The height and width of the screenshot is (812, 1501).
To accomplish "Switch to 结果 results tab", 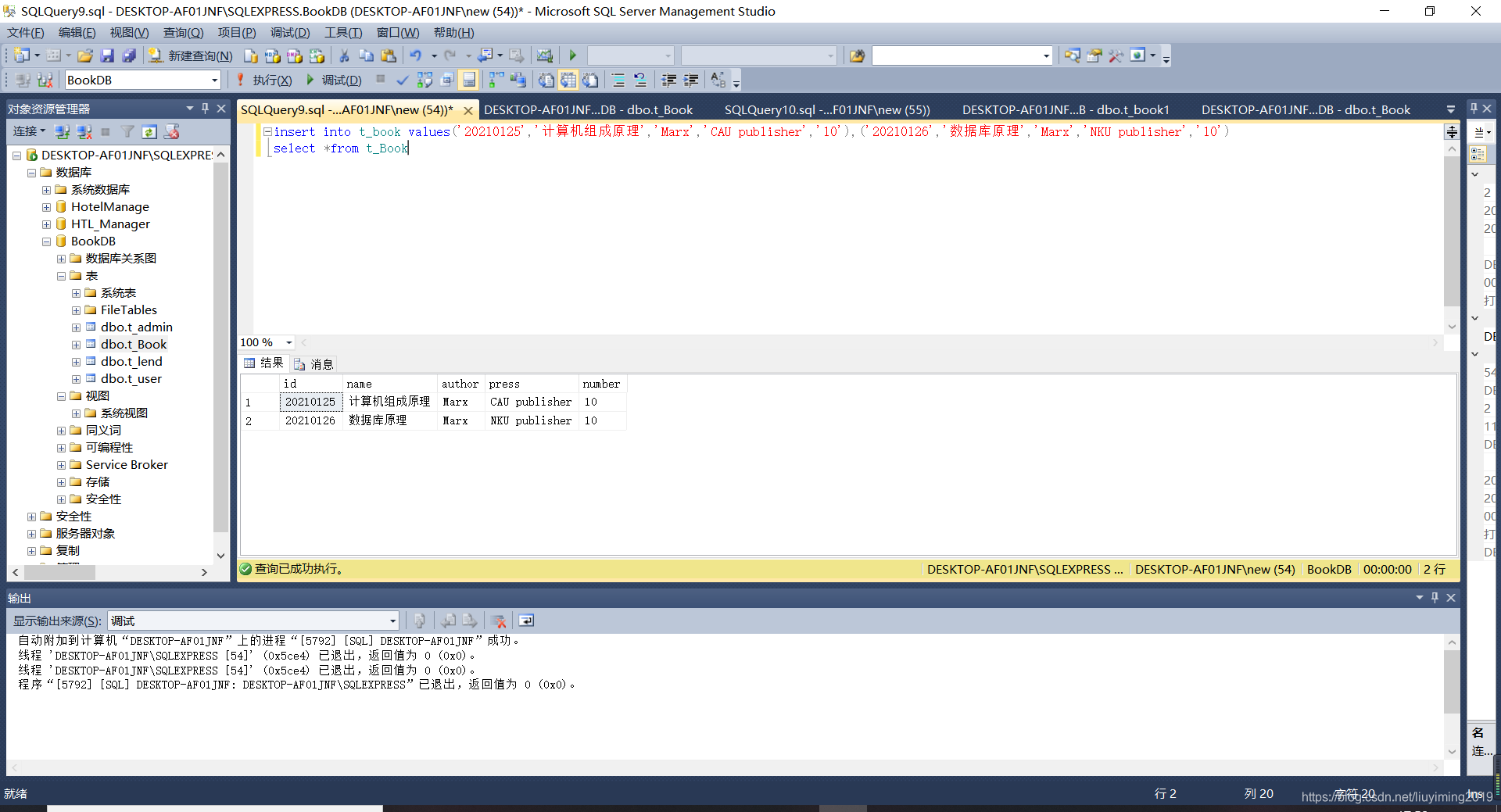I will tap(264, 363).
